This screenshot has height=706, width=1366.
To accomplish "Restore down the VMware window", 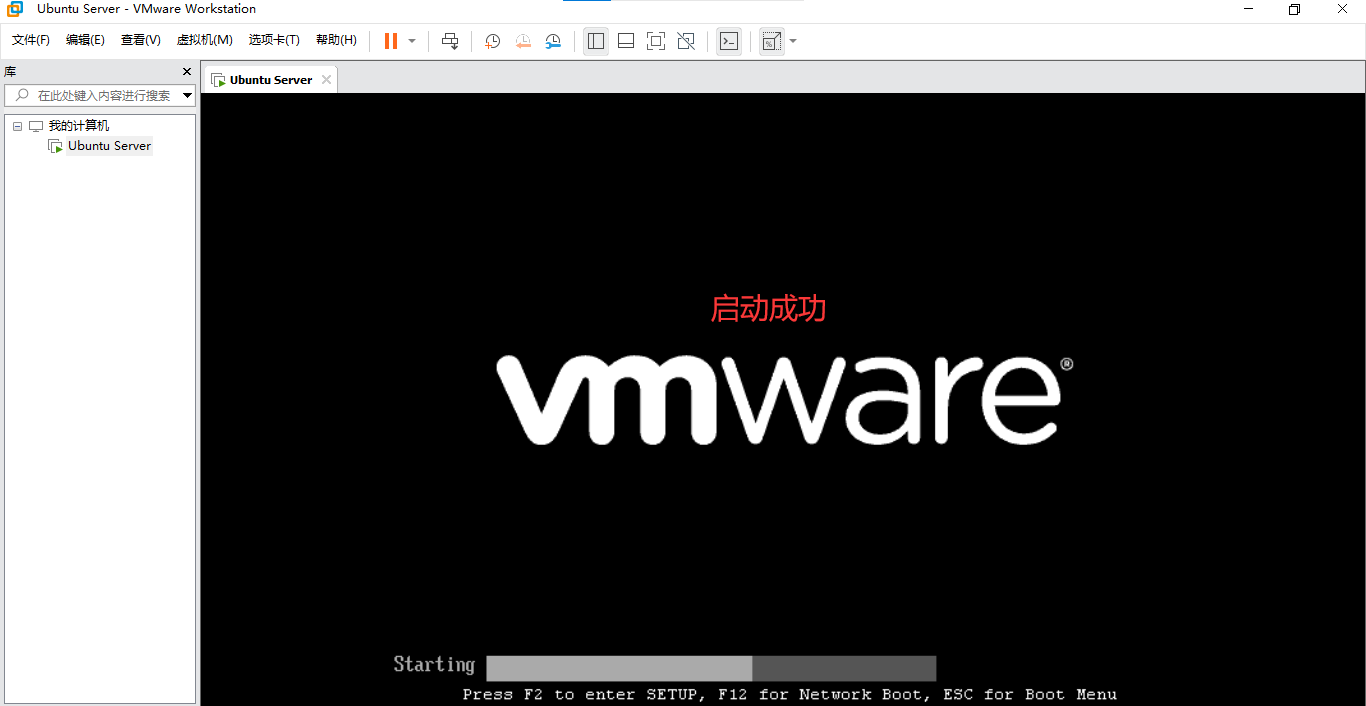I will [1294, 9].
